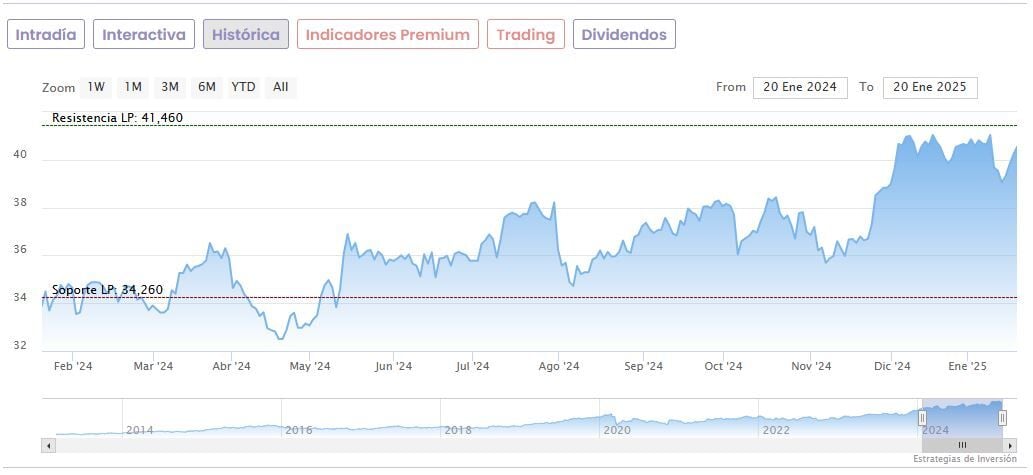
Task: Click the scrollbar thumb grip
Action: click(962, 445)
